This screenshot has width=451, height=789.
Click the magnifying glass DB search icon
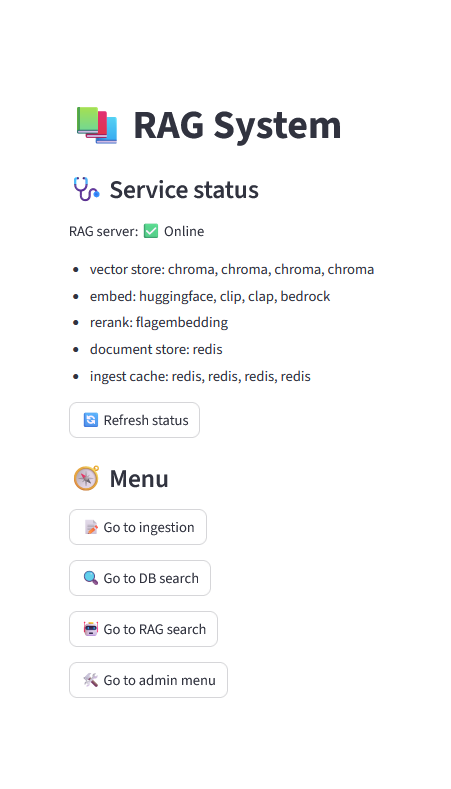91,578
